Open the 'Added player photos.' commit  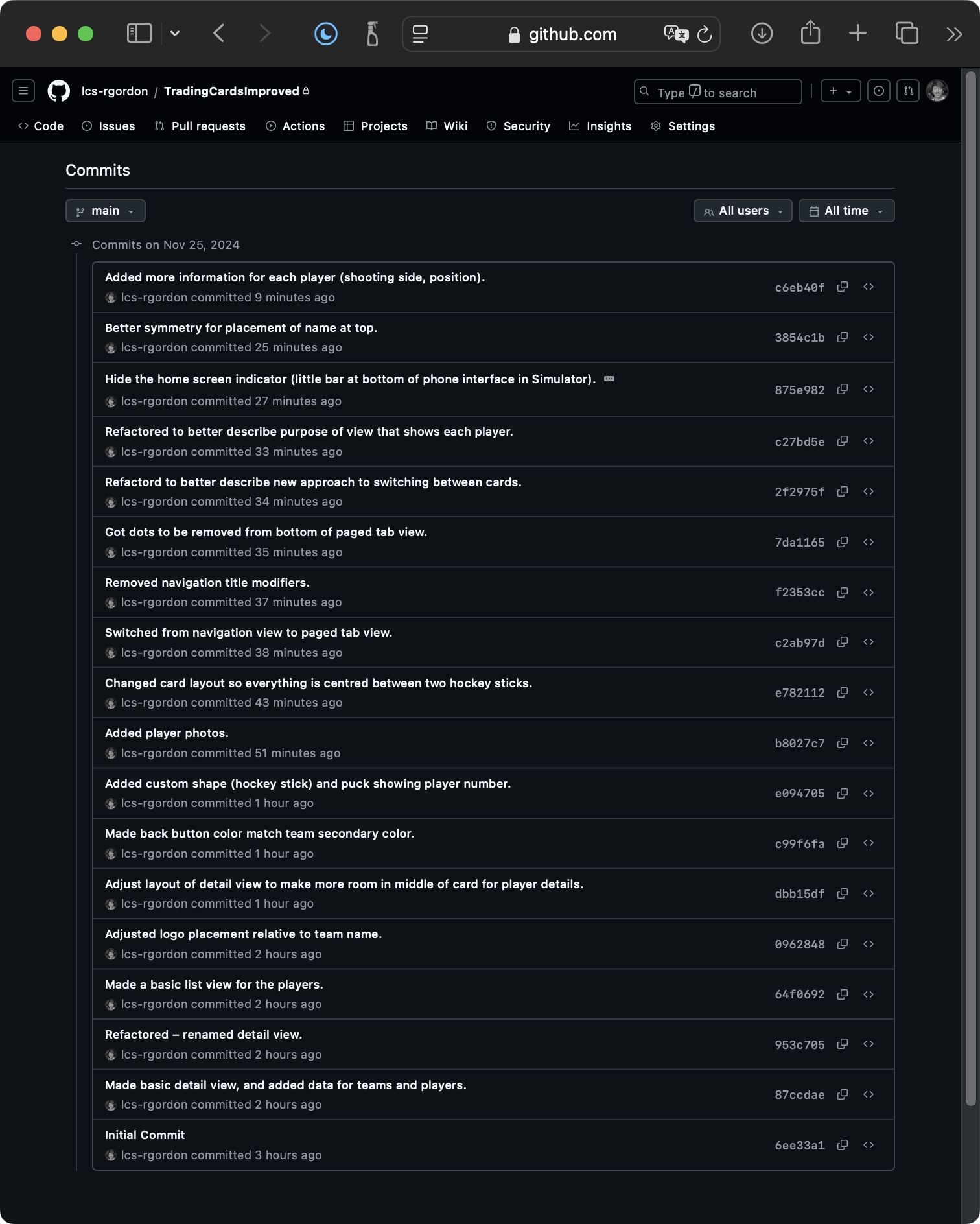(167, 733)
